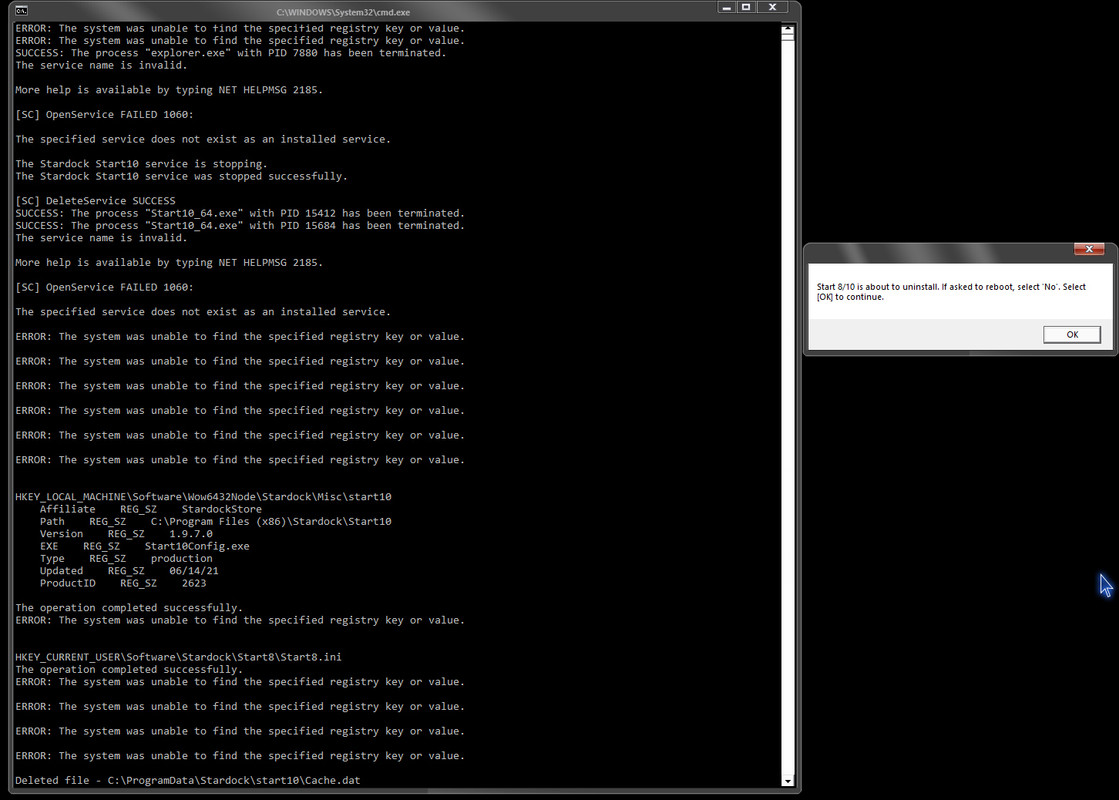Click the 'Deleted file' Cache.dat line
The image size is (1119, 800).
[188, 781]
